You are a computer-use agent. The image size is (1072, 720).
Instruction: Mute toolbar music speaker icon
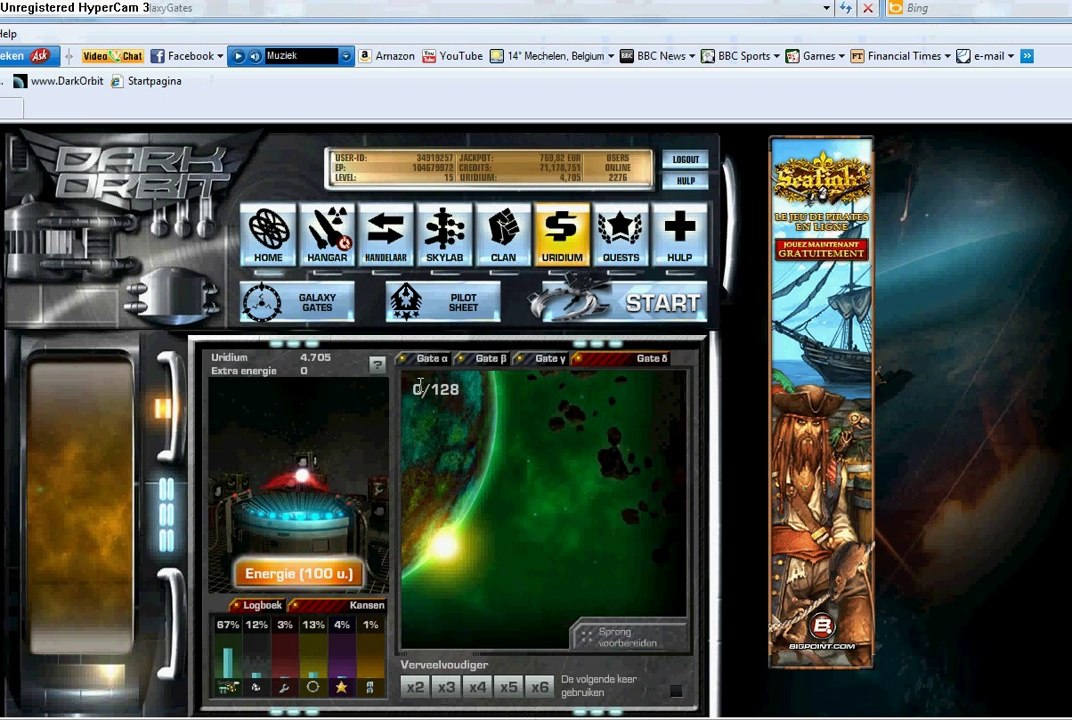pos(255,56)
